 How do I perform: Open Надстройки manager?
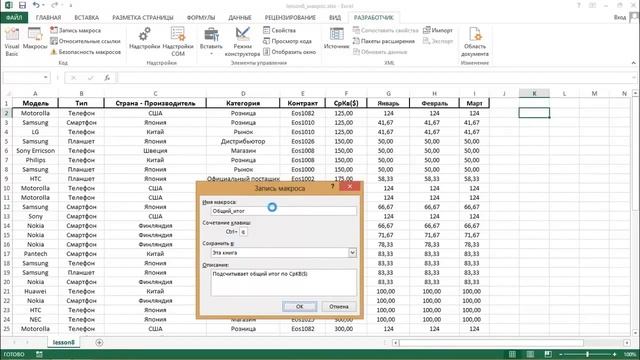coord(144,39)
